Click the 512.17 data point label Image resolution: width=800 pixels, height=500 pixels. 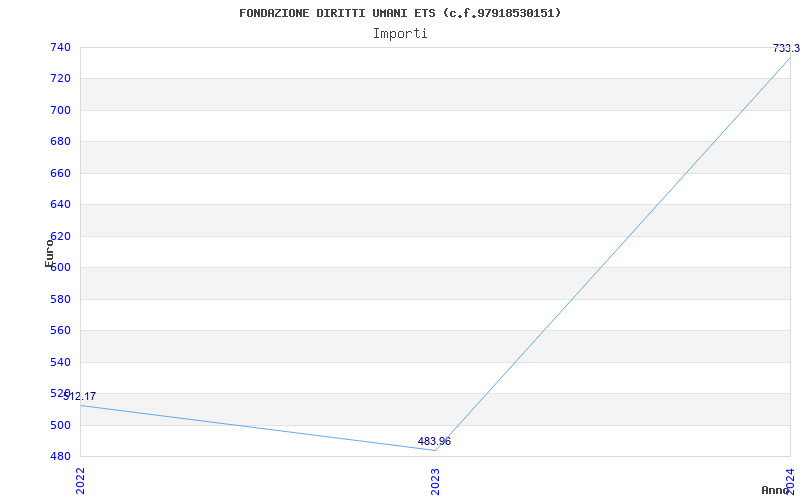point(80,396)
